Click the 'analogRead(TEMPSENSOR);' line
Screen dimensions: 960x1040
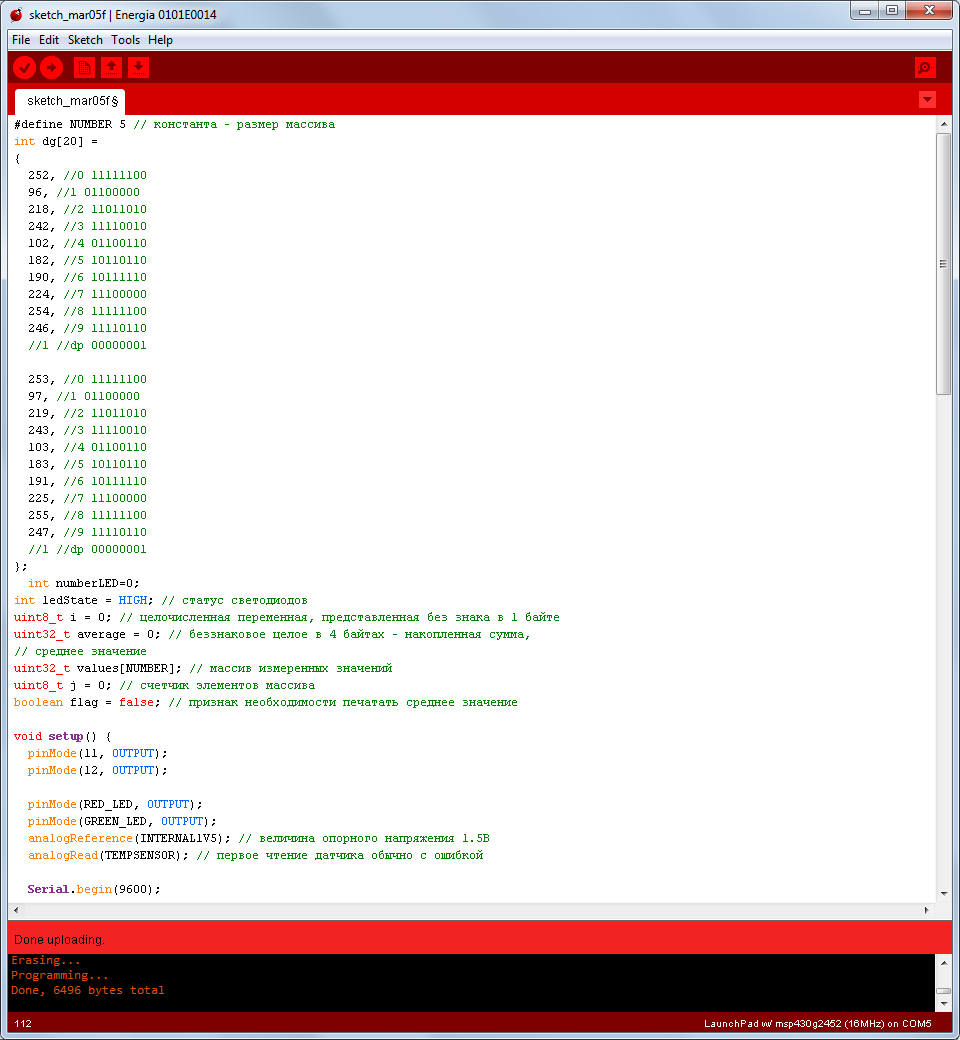pos(255,856)
